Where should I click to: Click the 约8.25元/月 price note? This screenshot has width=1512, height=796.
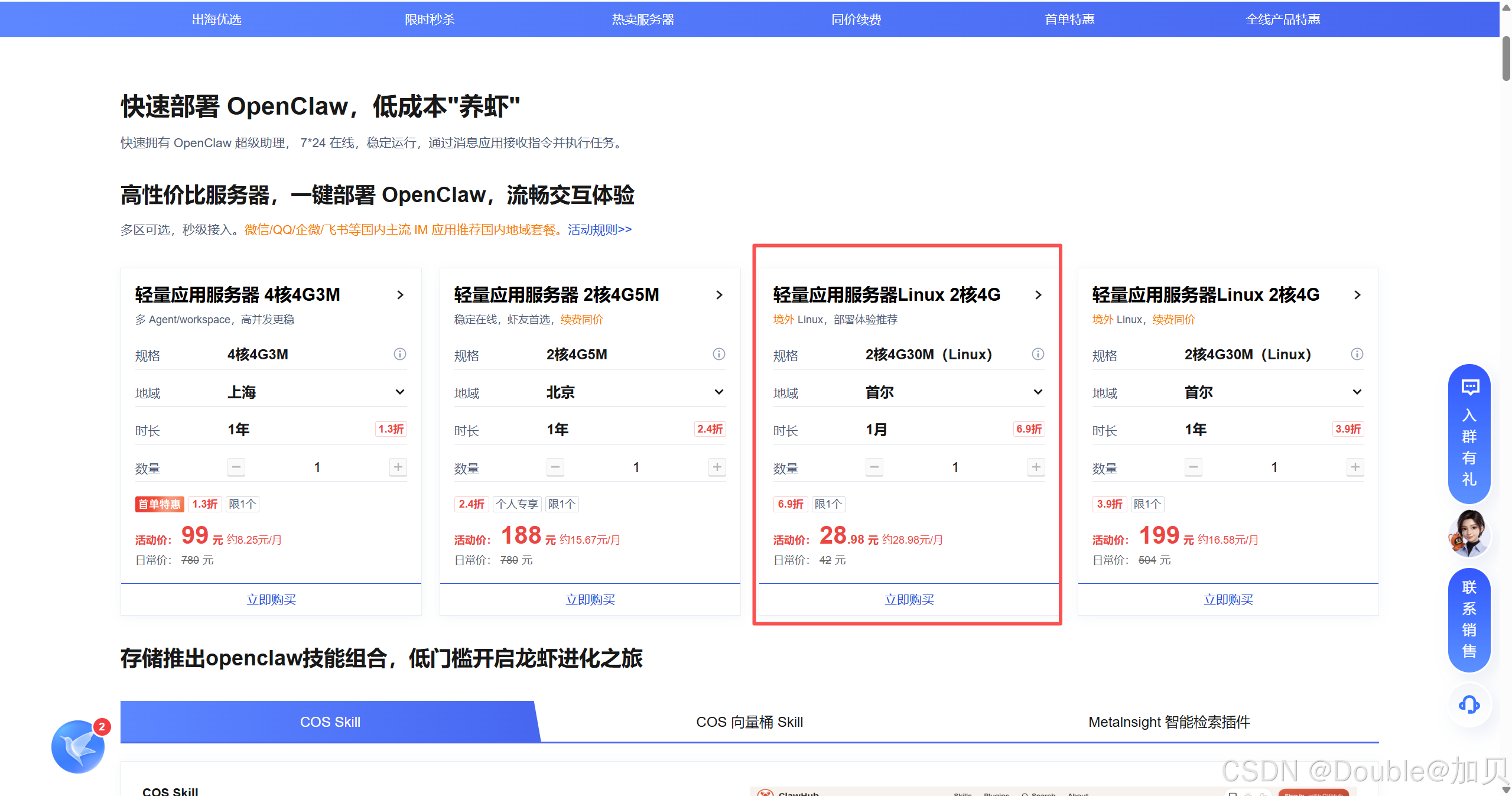tap(254, 540)
